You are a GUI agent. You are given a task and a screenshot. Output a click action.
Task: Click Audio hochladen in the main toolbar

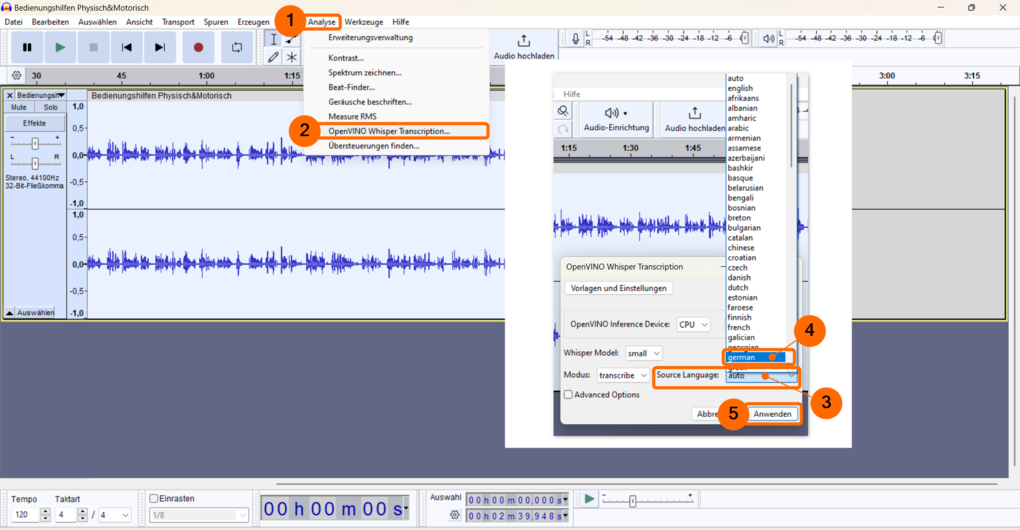524,47
